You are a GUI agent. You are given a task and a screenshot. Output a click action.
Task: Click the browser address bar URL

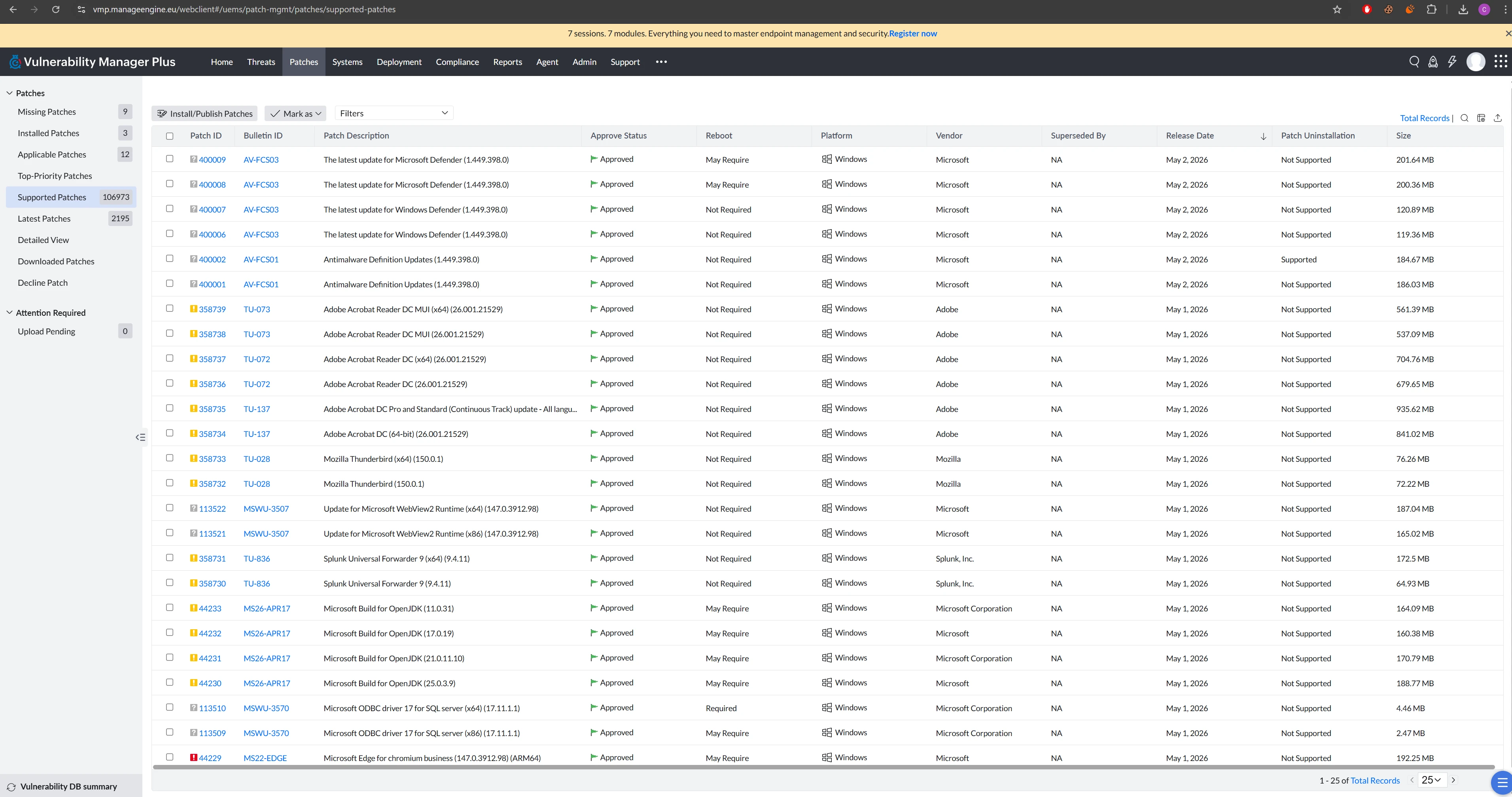(x=244, y=9)
